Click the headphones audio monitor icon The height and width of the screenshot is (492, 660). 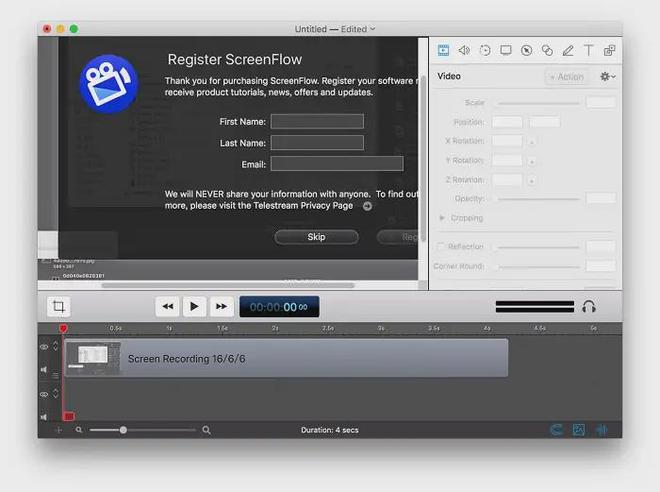tap(589, 307)
